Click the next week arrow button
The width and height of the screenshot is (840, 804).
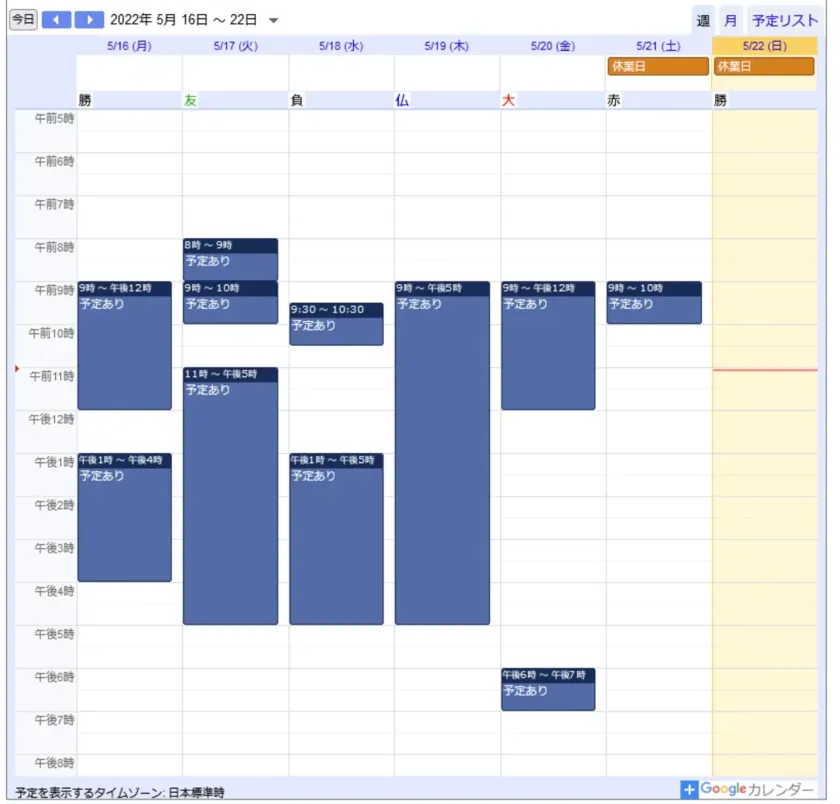point(89,20)
